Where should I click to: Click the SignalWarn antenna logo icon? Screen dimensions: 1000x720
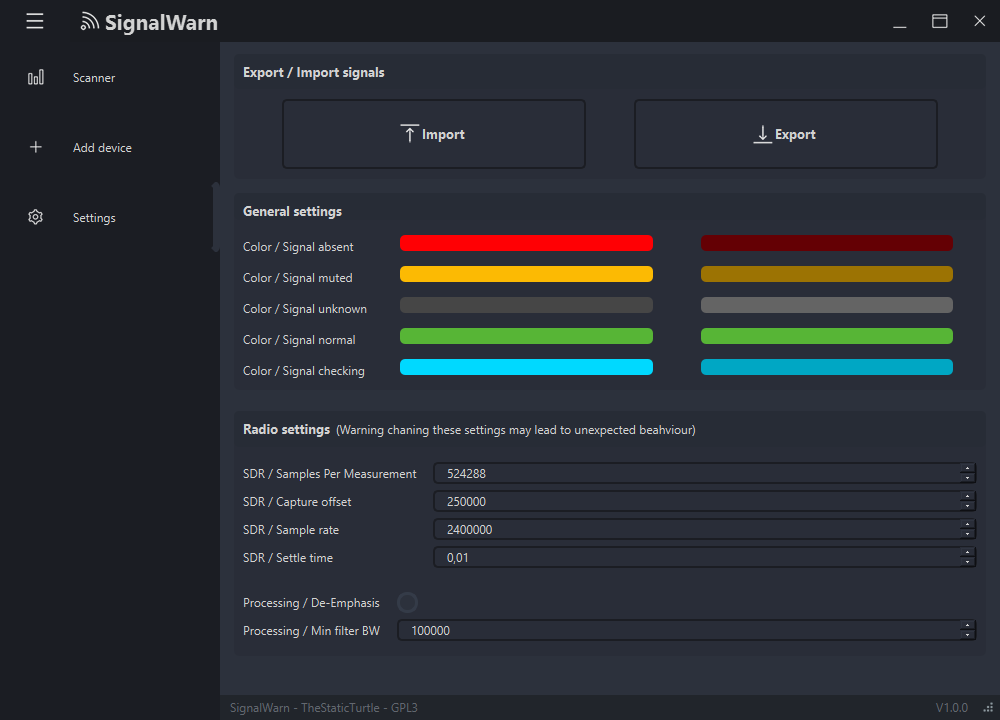coord(91,21)
